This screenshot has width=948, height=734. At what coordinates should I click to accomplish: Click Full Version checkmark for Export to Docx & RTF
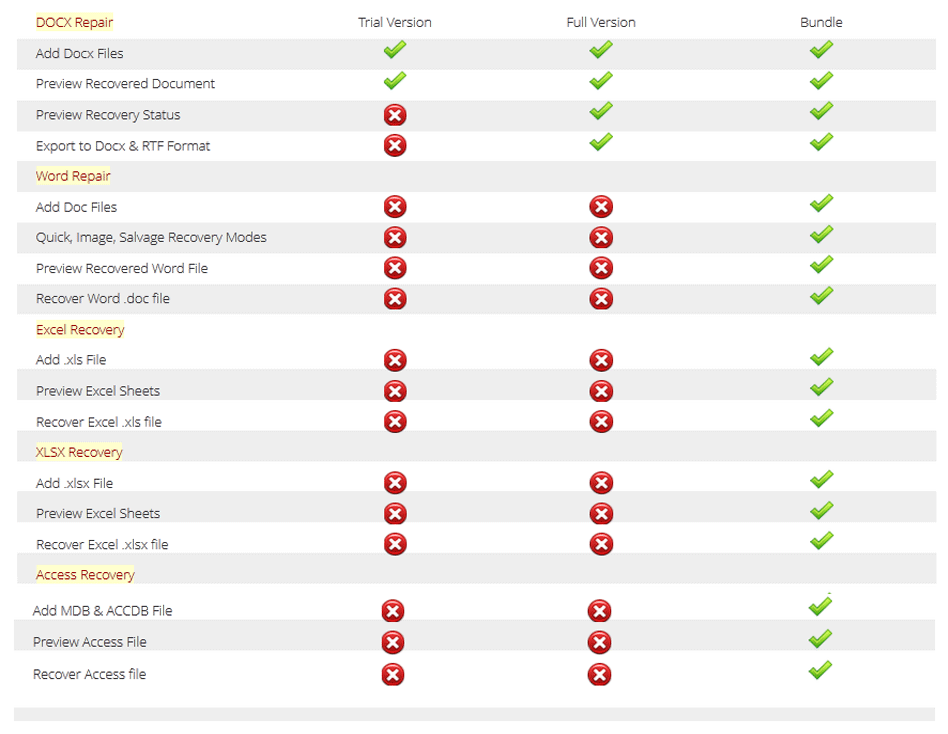click(x=601, y=141)
